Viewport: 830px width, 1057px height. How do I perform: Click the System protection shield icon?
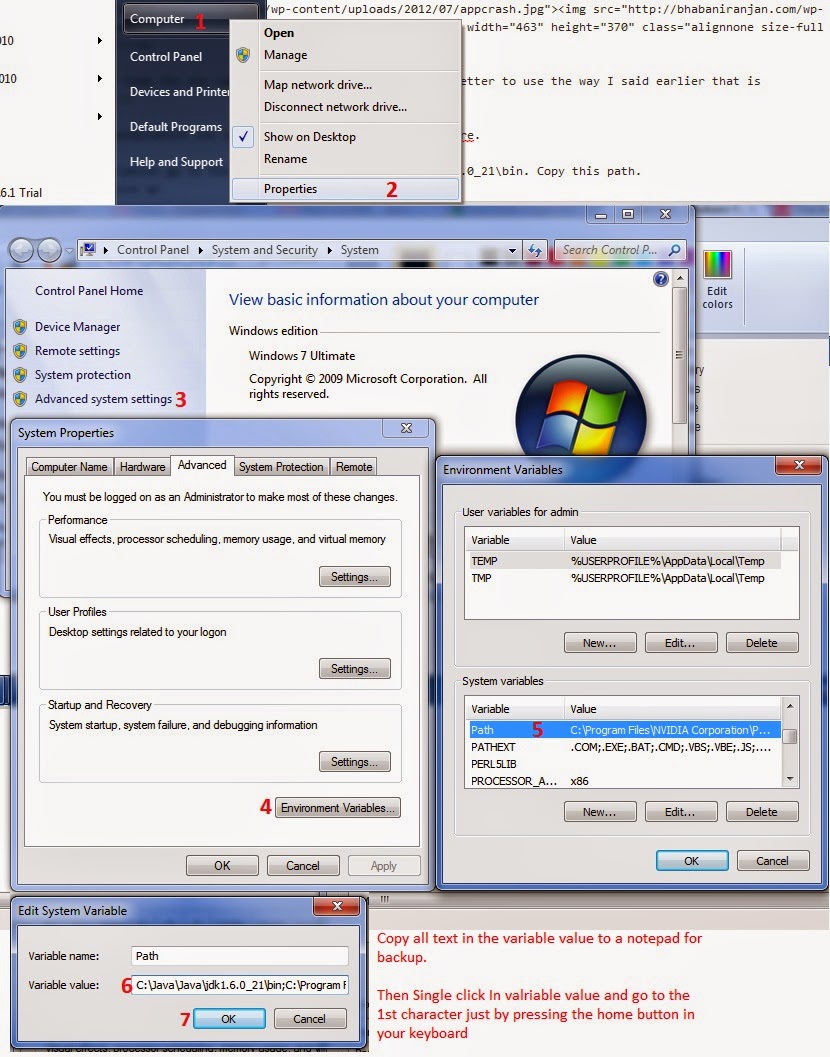pyautogui.click(x=20, y=375)
